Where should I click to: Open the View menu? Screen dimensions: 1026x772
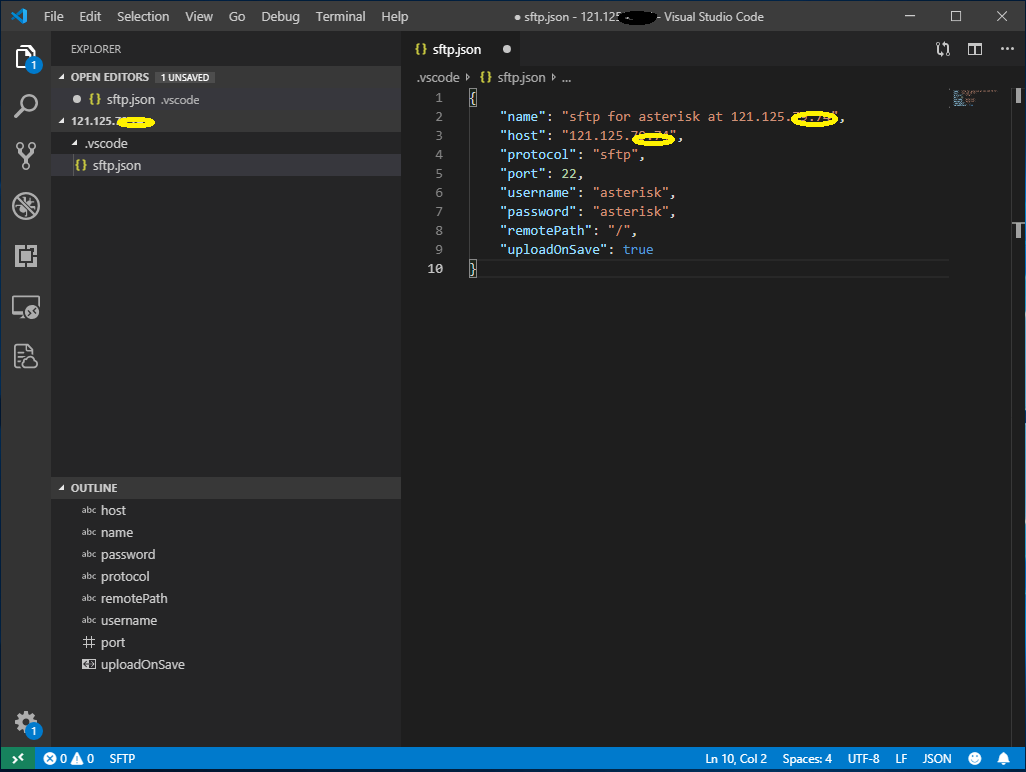tap(199, 16)
